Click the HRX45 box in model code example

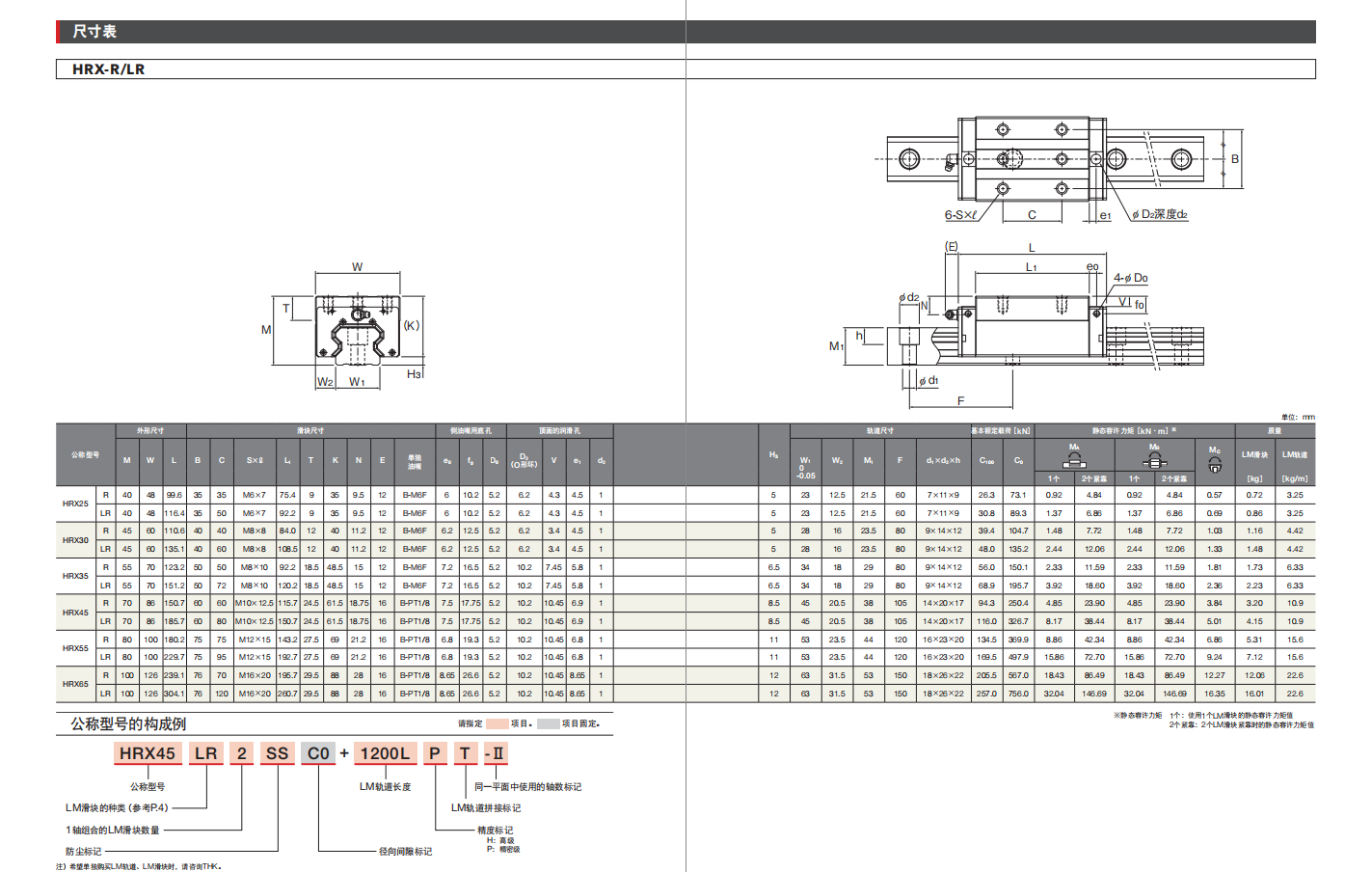tap(147, 753)
